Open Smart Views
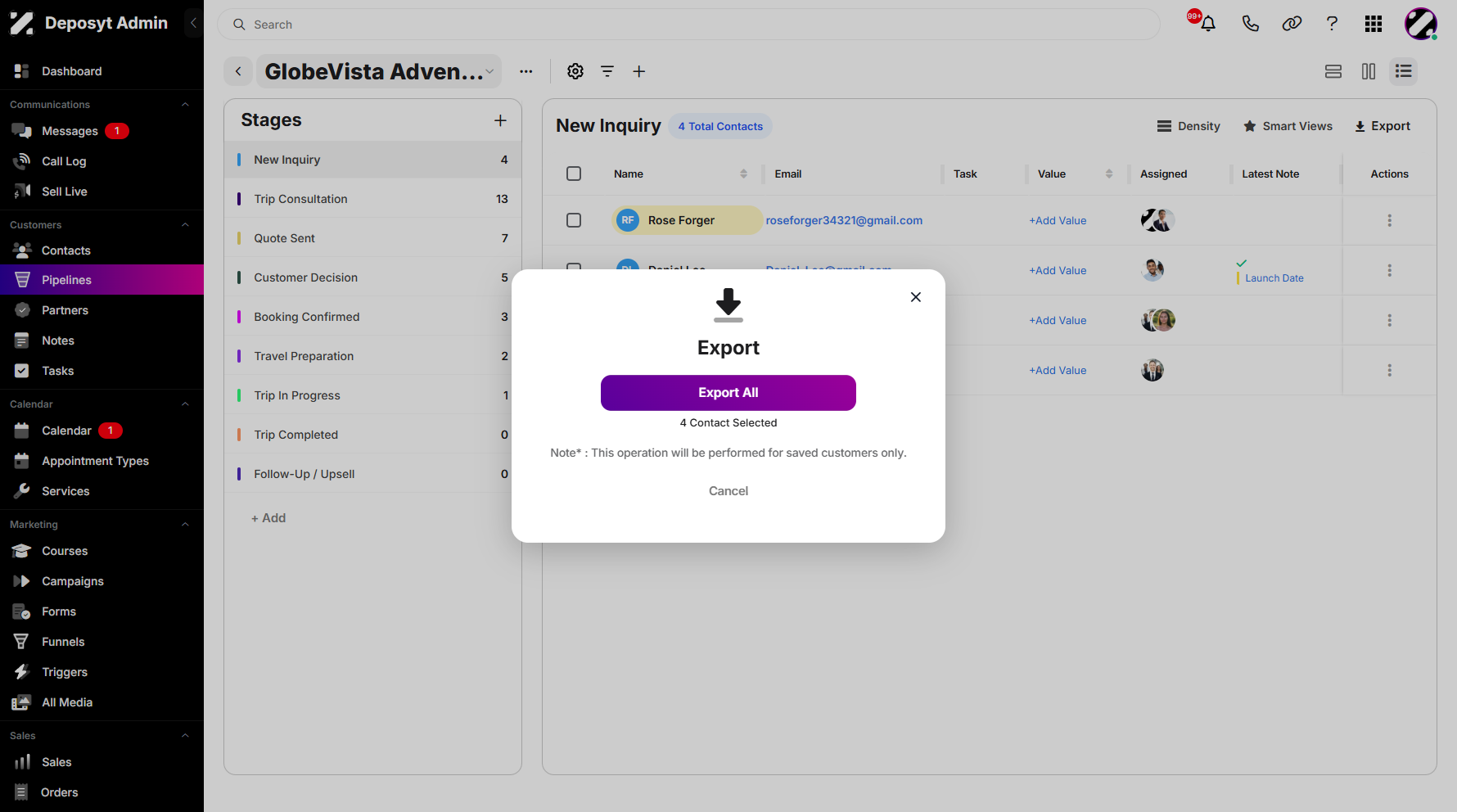 pyautogui.click(x=1288, y=126)
